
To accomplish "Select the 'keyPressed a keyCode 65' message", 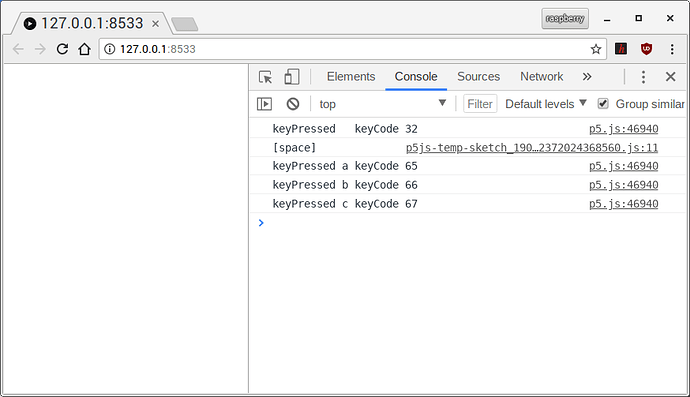I will coord(345,166).
